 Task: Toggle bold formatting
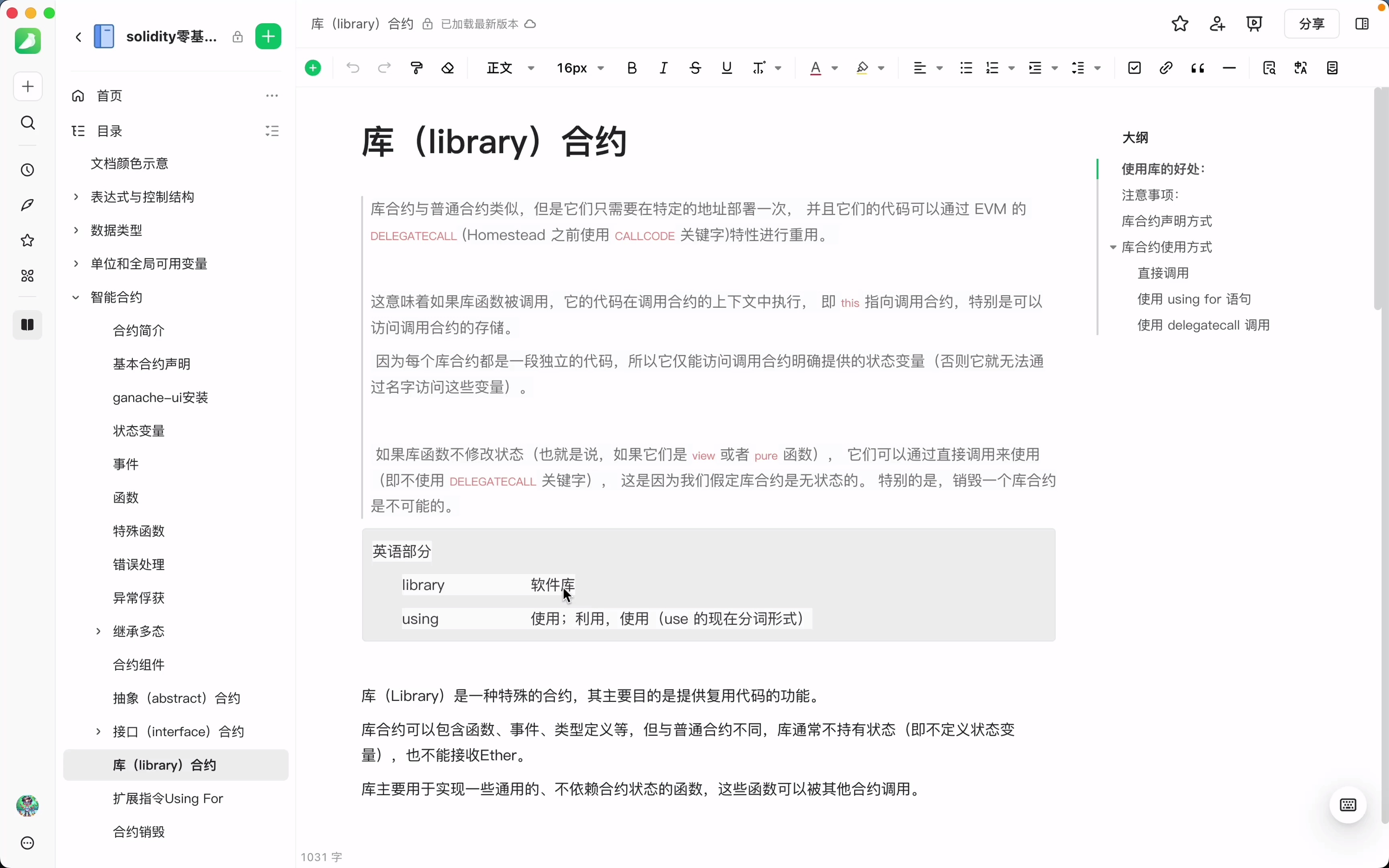tap(631, 68)
